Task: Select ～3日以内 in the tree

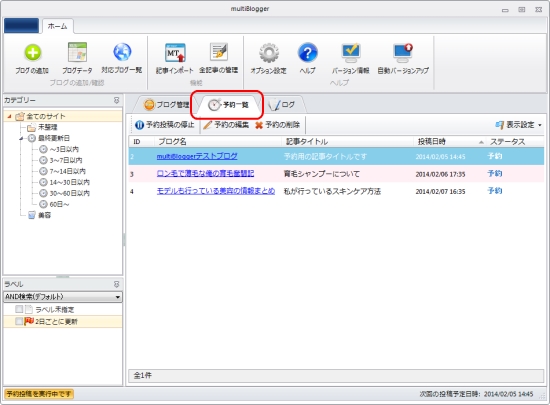Action: (x=64, y=149)
